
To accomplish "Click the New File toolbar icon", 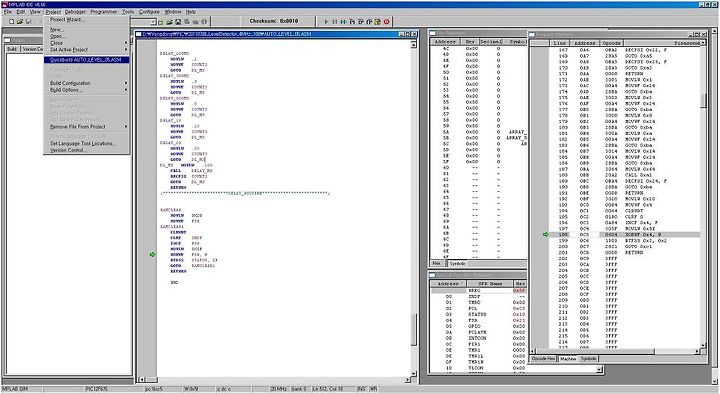I will [11, 22].
